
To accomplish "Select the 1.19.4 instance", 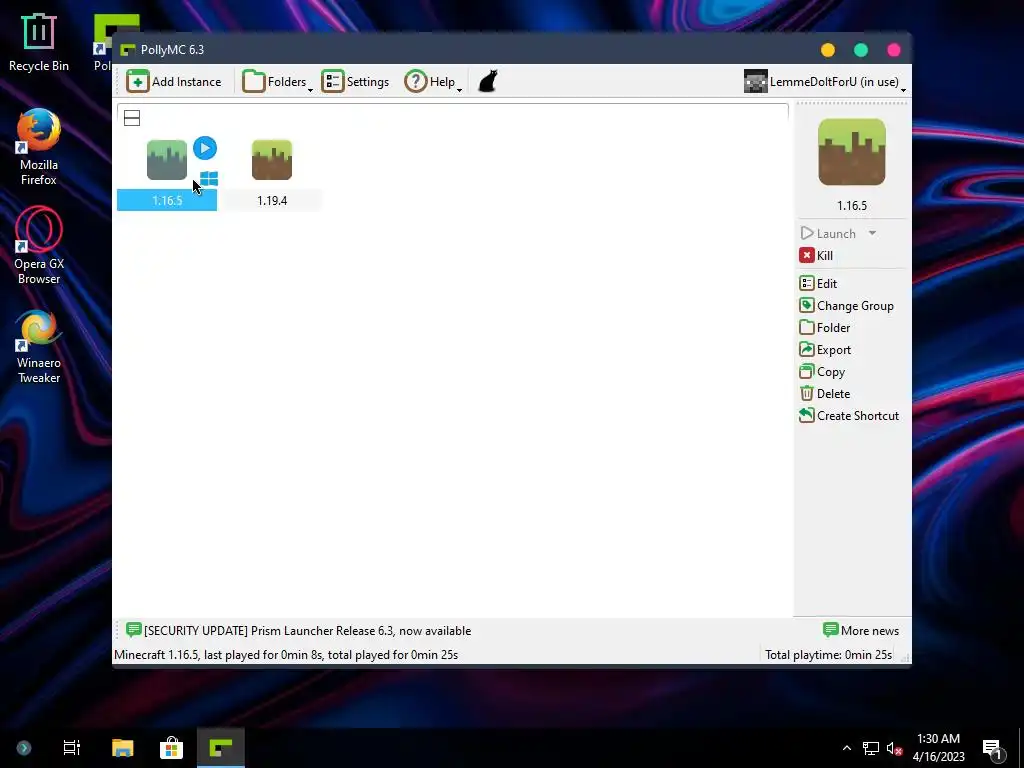I will 272,174.
